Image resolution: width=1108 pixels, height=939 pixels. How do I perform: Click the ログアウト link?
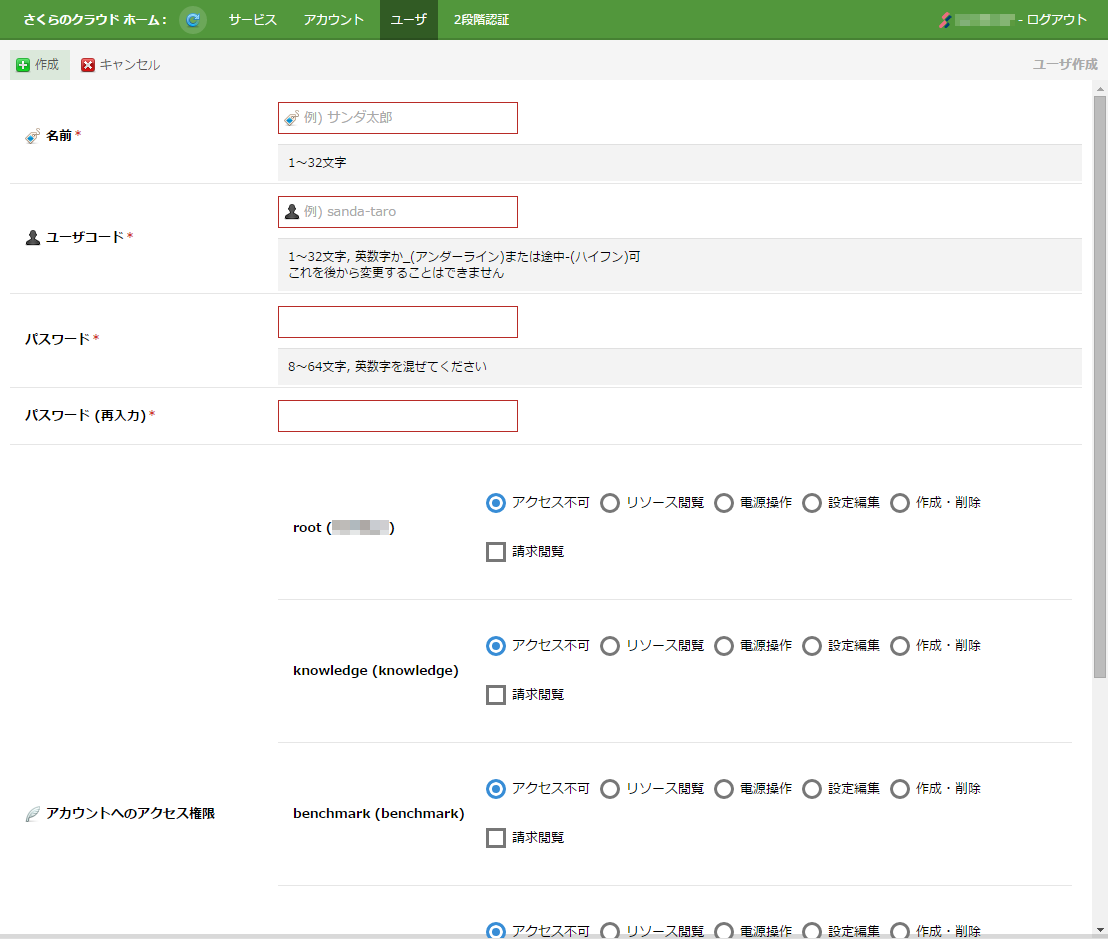[1056, 20]
